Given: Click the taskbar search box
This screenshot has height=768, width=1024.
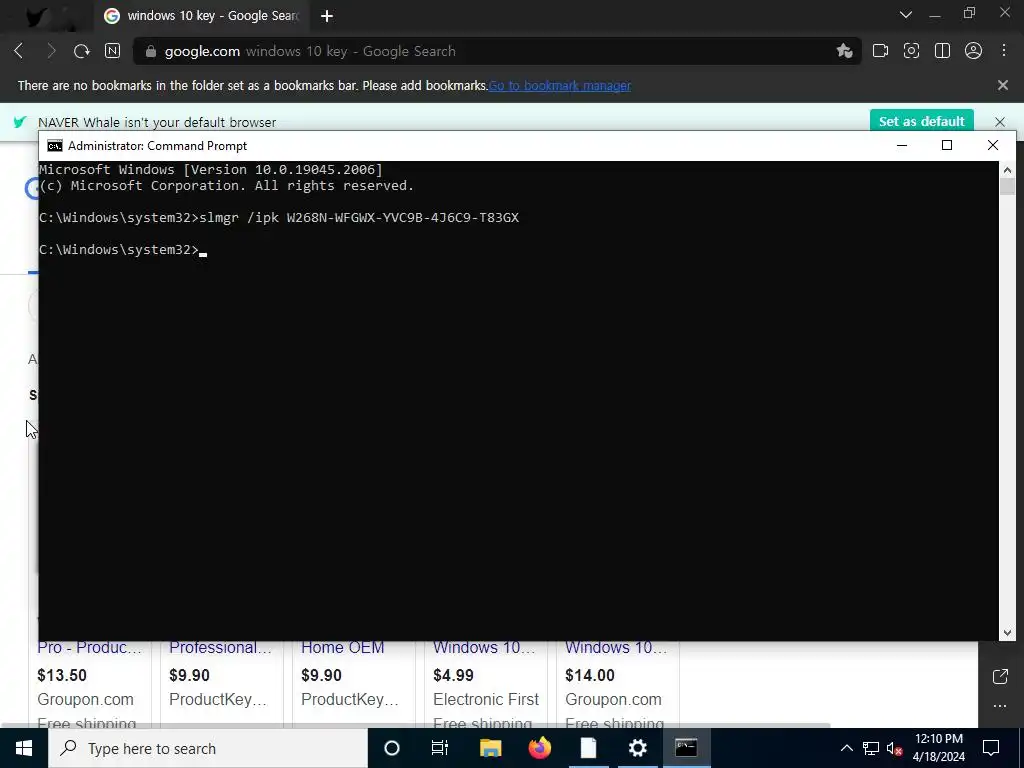Looking at the screenshot, I should (x=208, y=748).
